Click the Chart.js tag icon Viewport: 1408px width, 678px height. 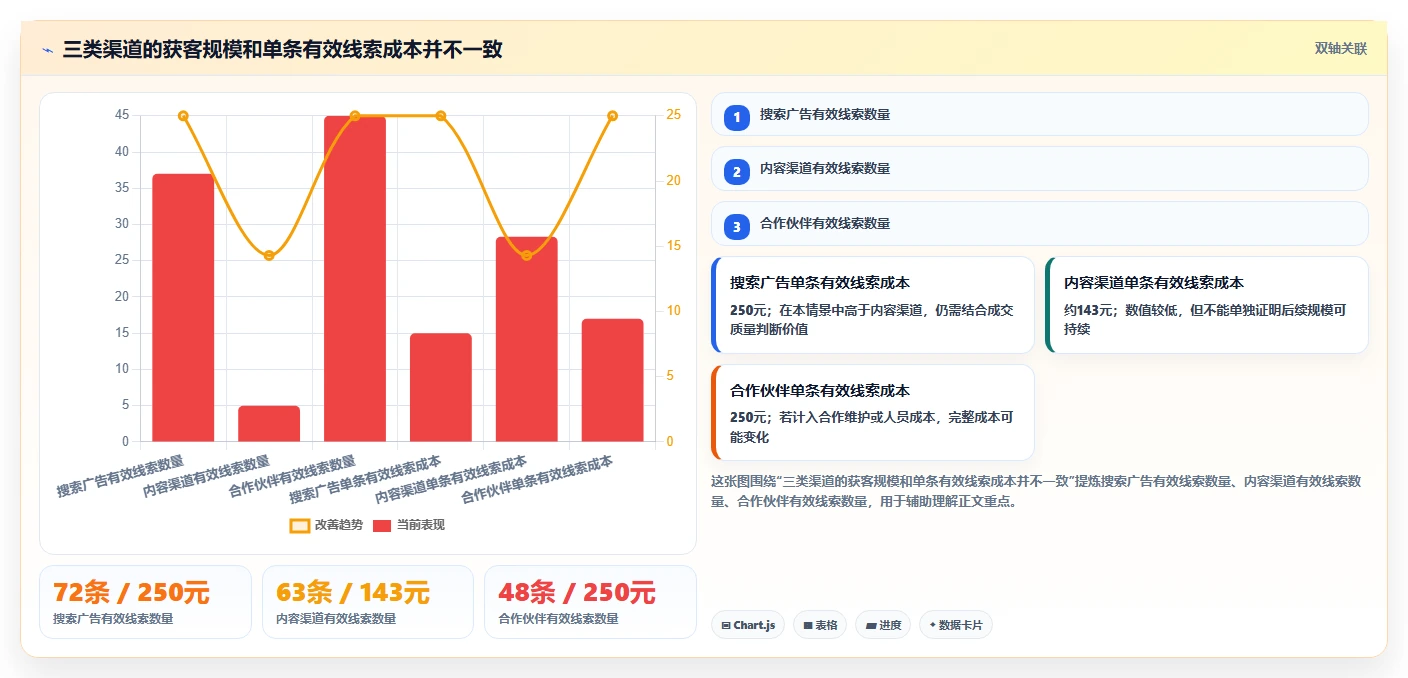pyautogui.click(x=726, y=625)
